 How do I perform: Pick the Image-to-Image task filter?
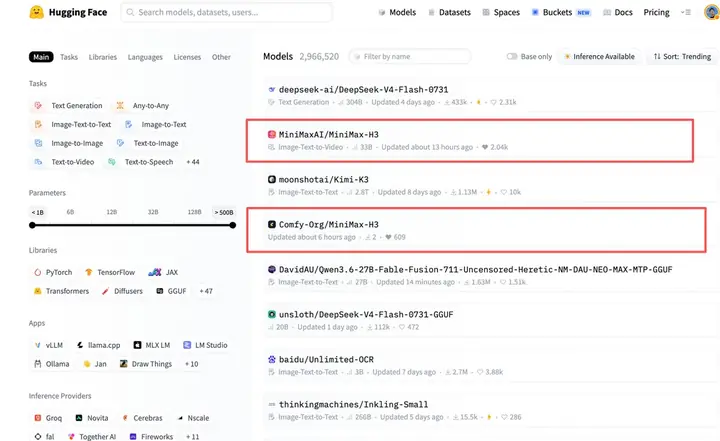tap(69, 143)
